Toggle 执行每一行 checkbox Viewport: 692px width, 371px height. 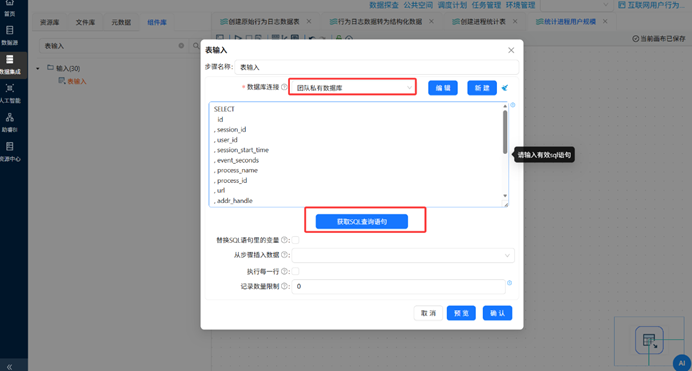click(295, 271)
